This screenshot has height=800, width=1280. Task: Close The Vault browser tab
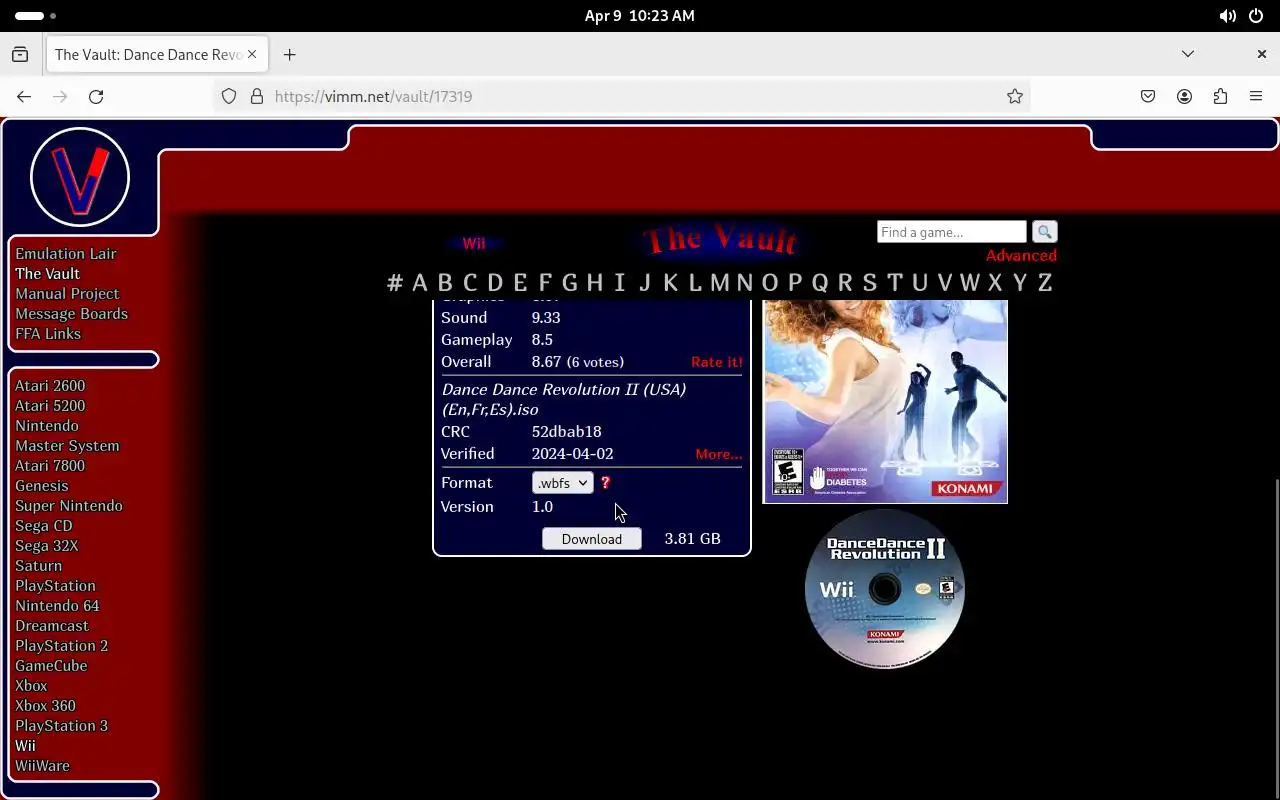click(252, 54)
